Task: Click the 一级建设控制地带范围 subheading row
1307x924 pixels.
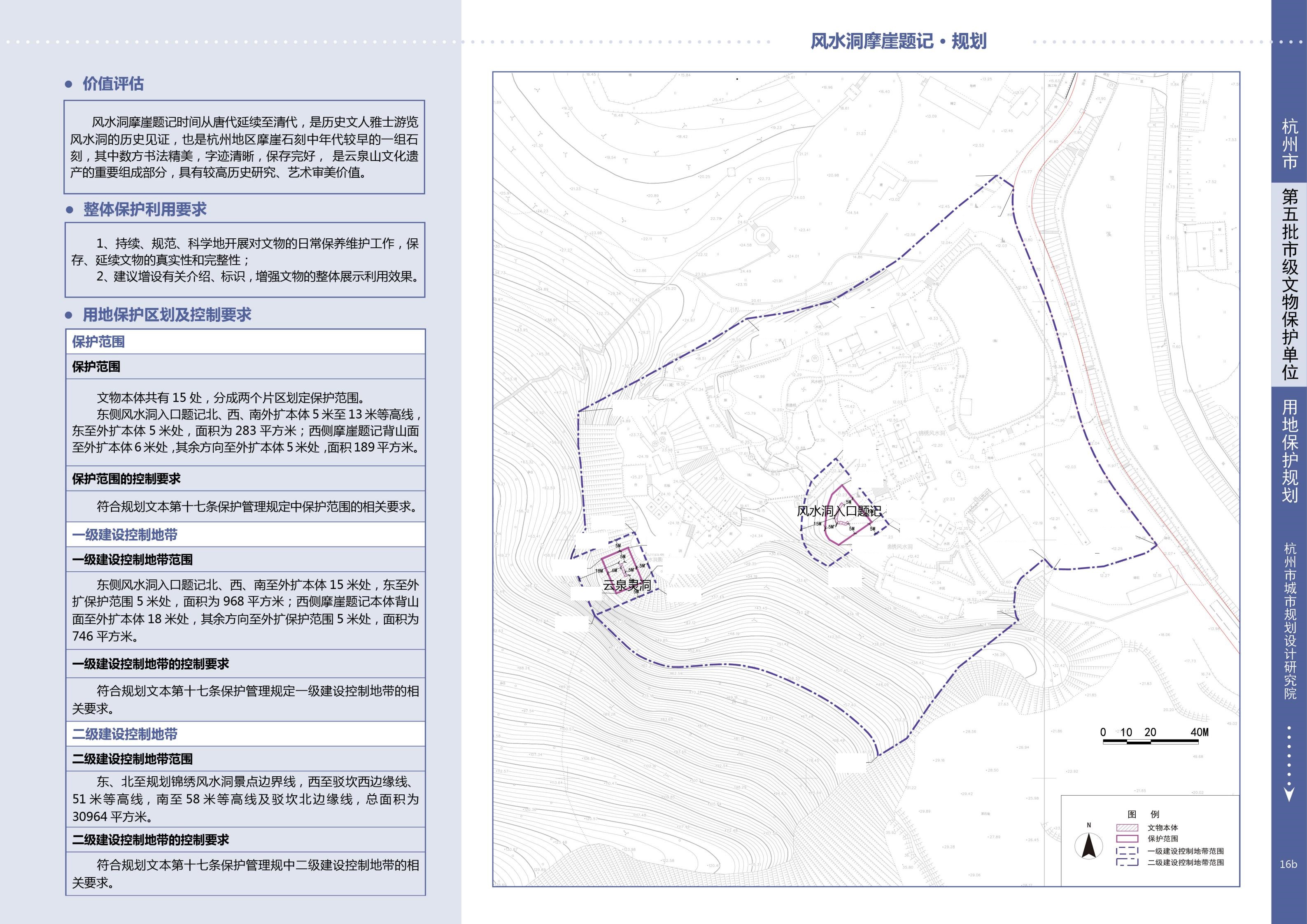Action: [x=245, y=560]
